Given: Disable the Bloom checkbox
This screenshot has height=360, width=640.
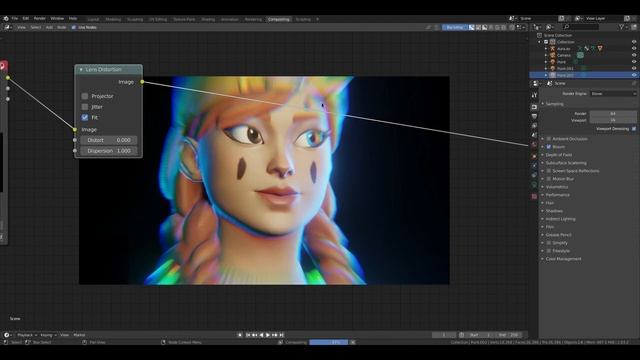Looking at the screenshot, I should click(549, 147).
